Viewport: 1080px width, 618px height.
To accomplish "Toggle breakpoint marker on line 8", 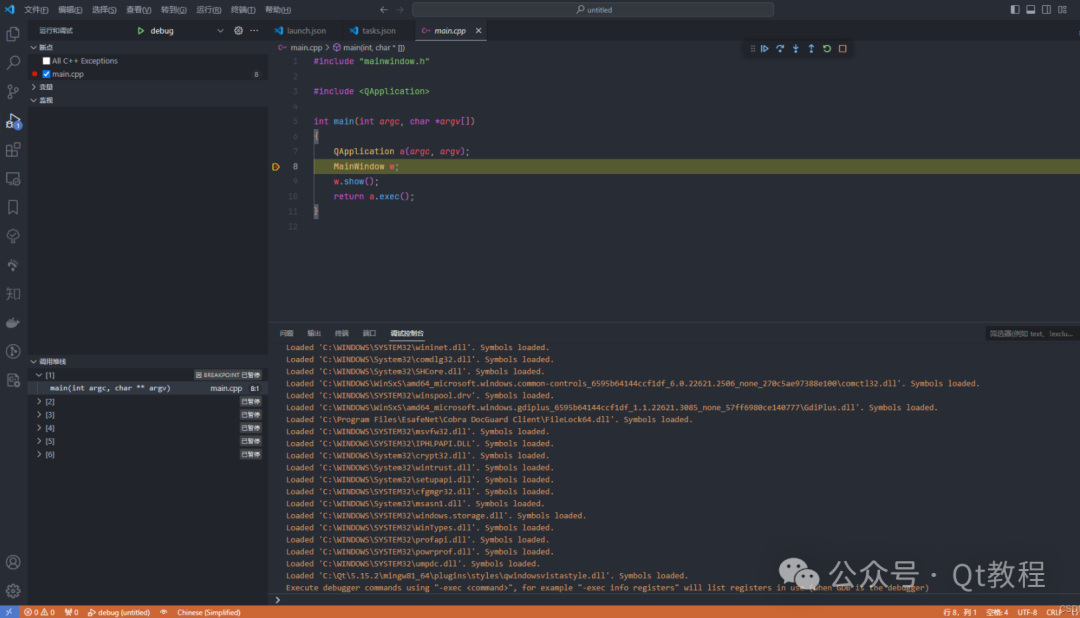I will (276, 167).
